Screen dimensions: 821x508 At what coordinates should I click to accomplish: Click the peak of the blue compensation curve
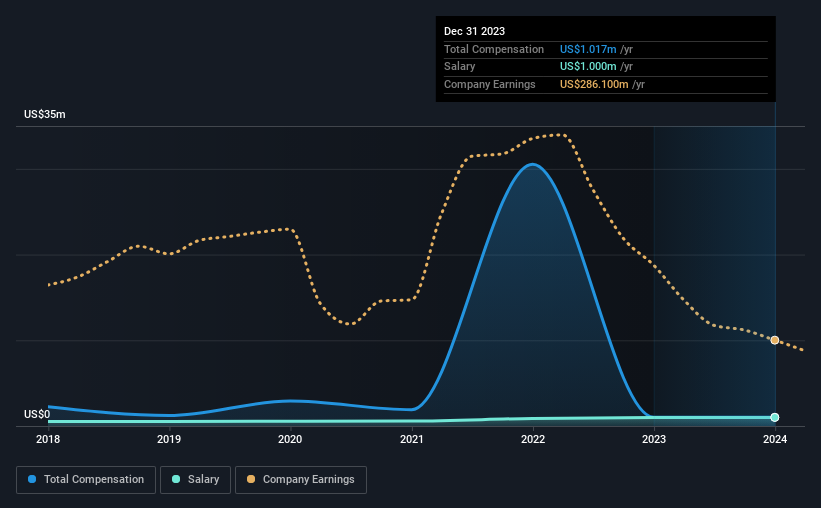[533, 164]
